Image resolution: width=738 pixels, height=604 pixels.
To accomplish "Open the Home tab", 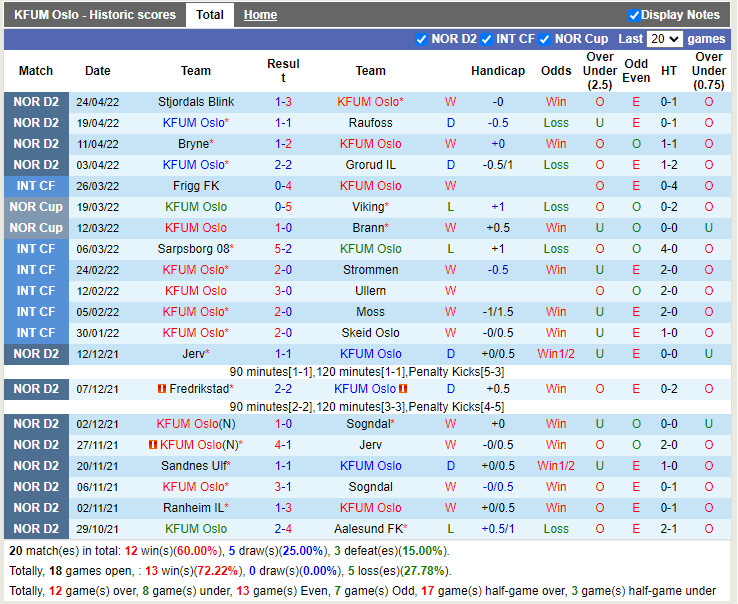I will pos(260,15).
